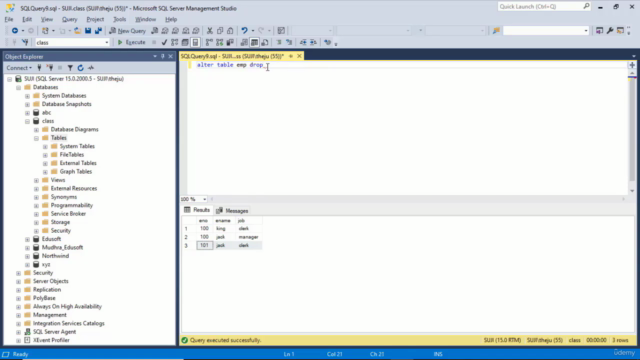Open the Query menu
Screen dimensions: 640x360
point(69,19)
